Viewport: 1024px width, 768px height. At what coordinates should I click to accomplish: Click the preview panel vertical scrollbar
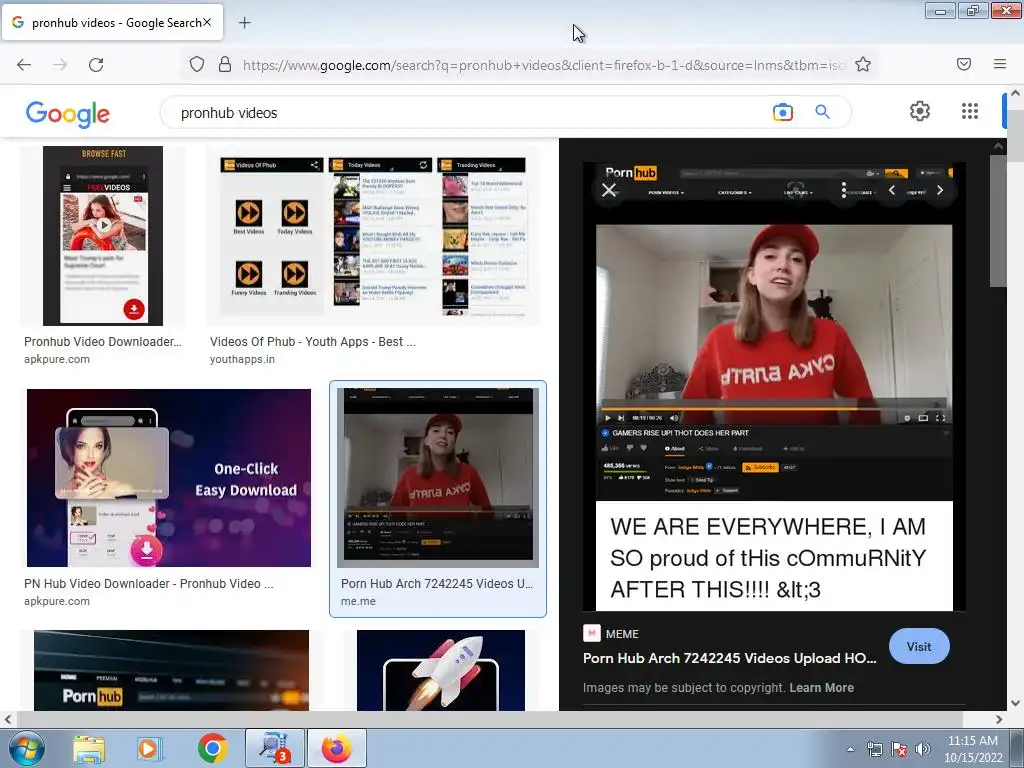click(997, 221)
